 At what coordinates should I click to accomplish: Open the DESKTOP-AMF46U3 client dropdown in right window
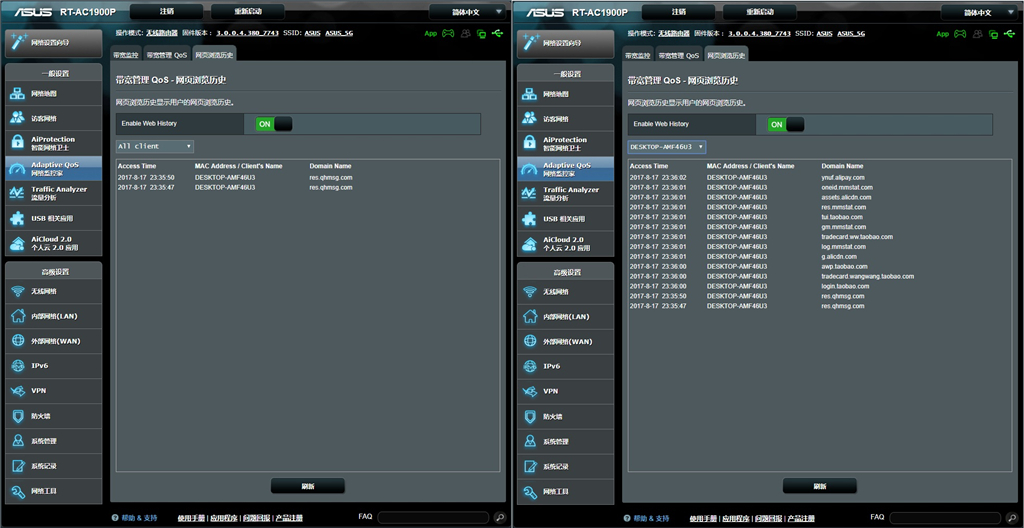click(667, 147)
